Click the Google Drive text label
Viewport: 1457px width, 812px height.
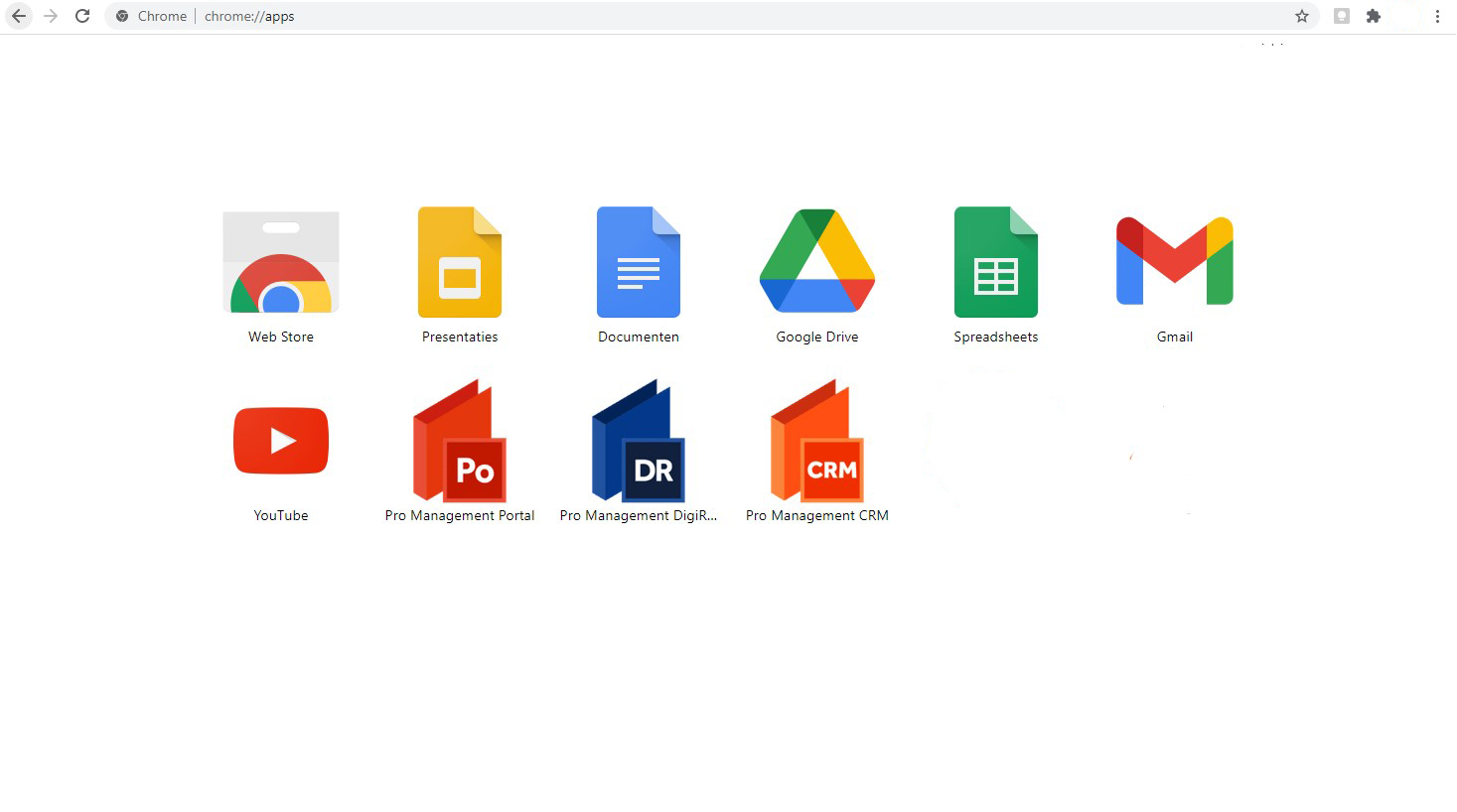(x=817, y=337)
